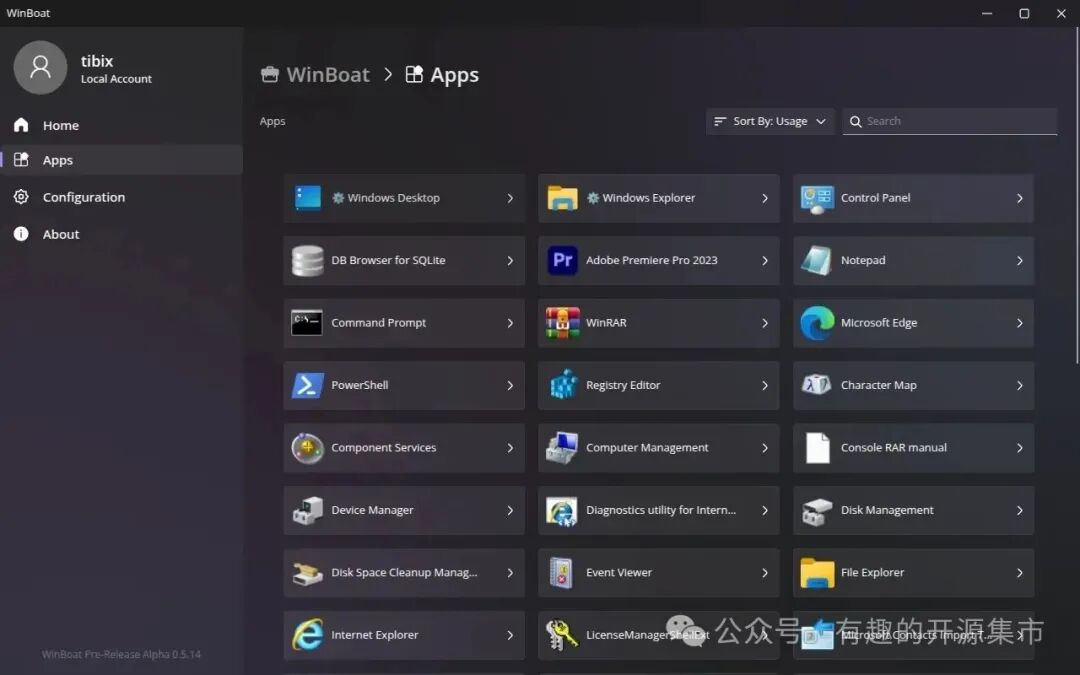
Task: Launch the Event Viewer app tile
Action: click(657, 573)
